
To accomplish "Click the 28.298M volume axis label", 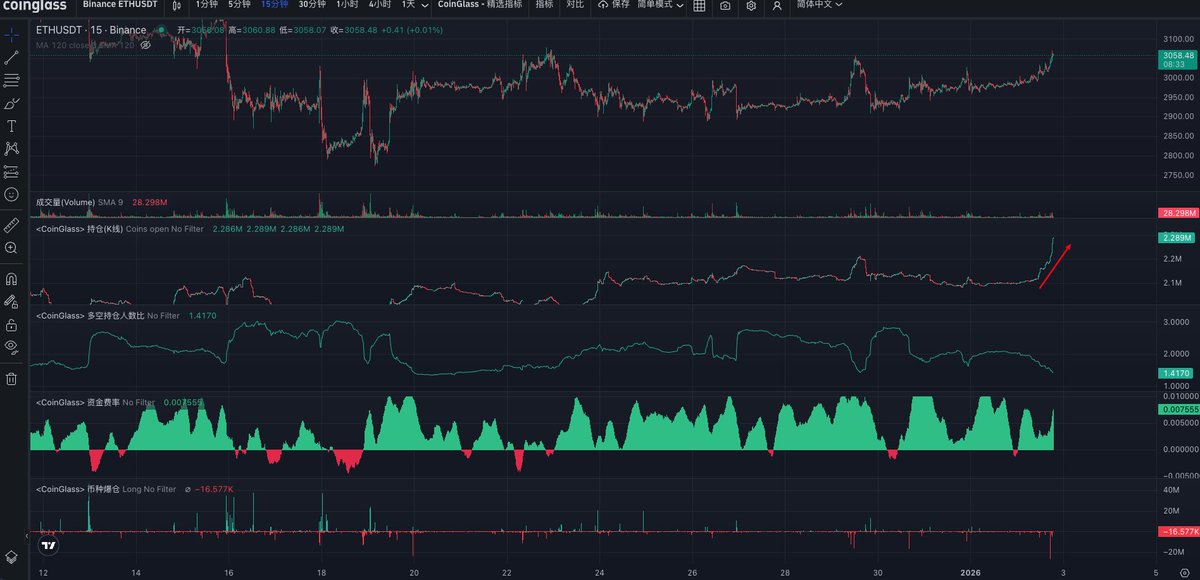I will pos(1177,213).
